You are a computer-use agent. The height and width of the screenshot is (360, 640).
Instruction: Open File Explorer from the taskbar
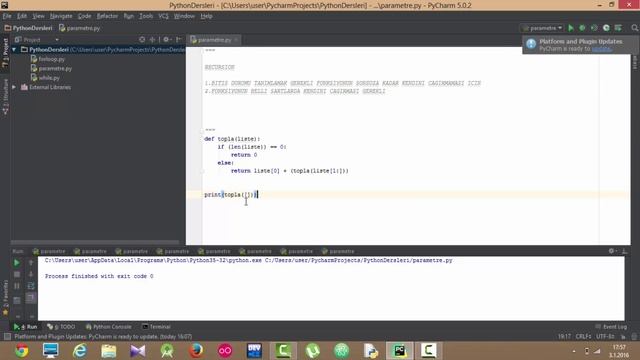pyautogui.click(x=109, y=351)
